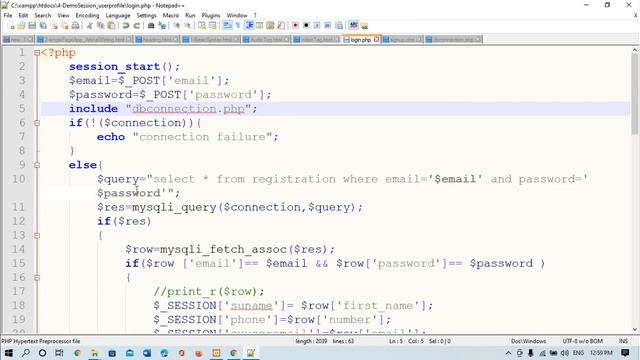Open Find with the binoculars icon
The image size is (640, 360).
(151, 26)
